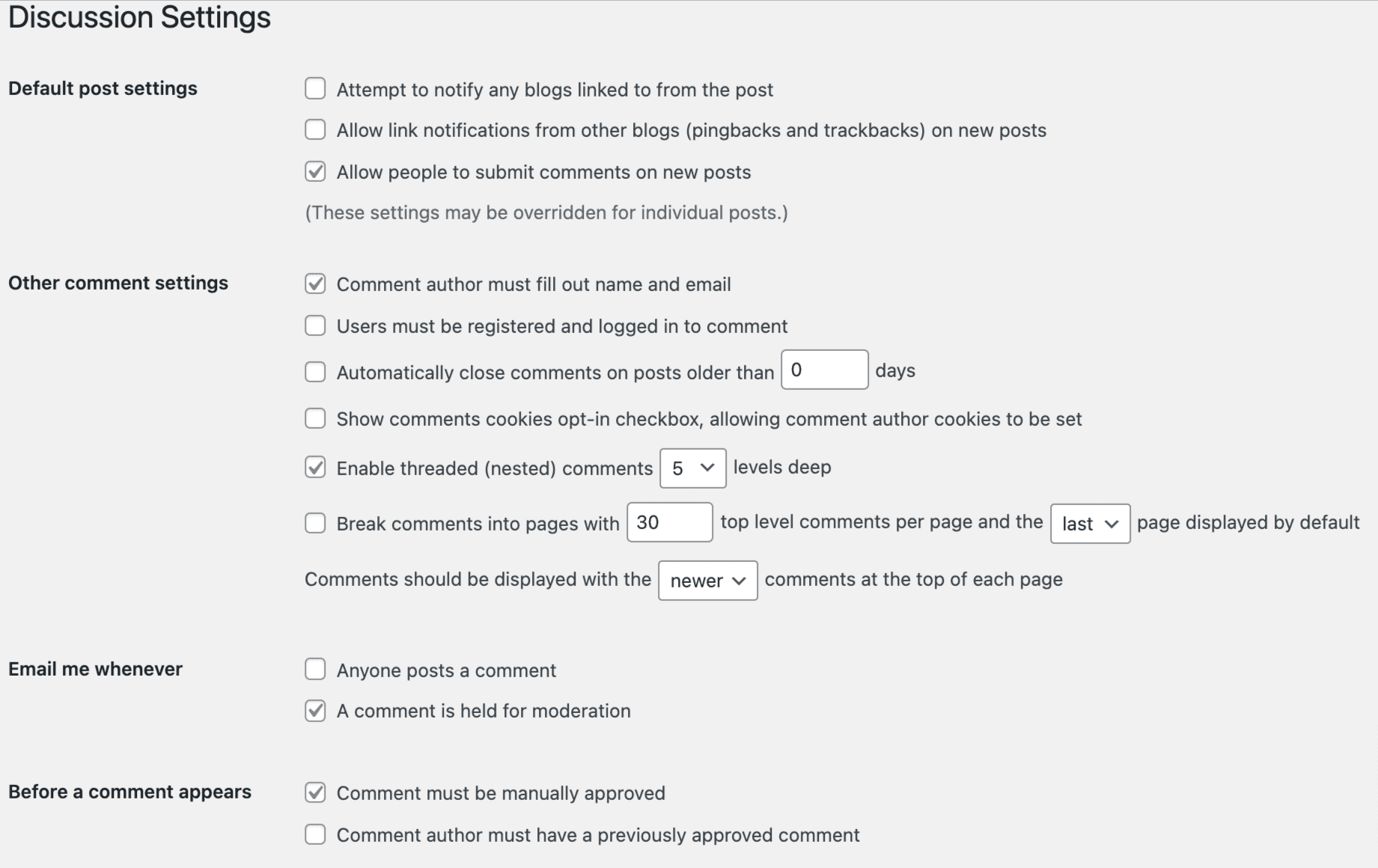Image resolution: width=1378 pixels, height=868 pixels.
Task: Require a previously approved comment from author
Action: click(315, 834)
